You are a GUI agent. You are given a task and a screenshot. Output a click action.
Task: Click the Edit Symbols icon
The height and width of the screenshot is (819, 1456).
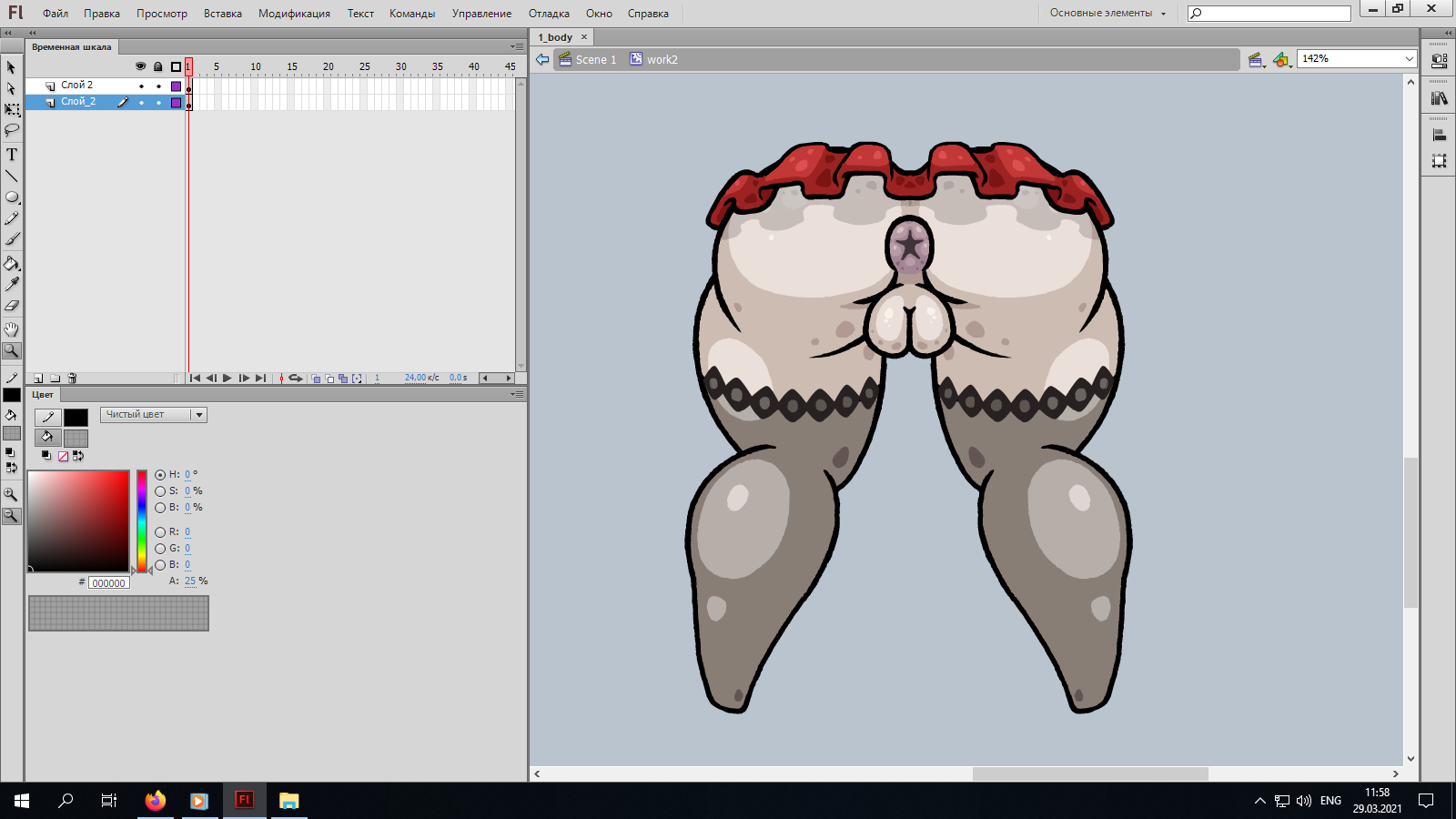[x=1282, y=60]
